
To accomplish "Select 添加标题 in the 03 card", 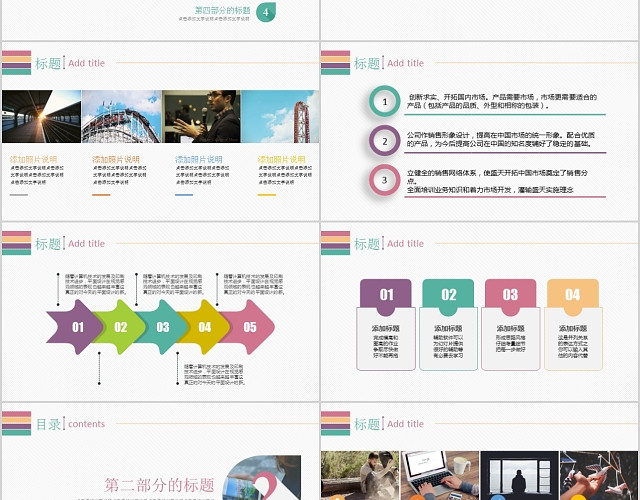I will [x=511, y=328].
